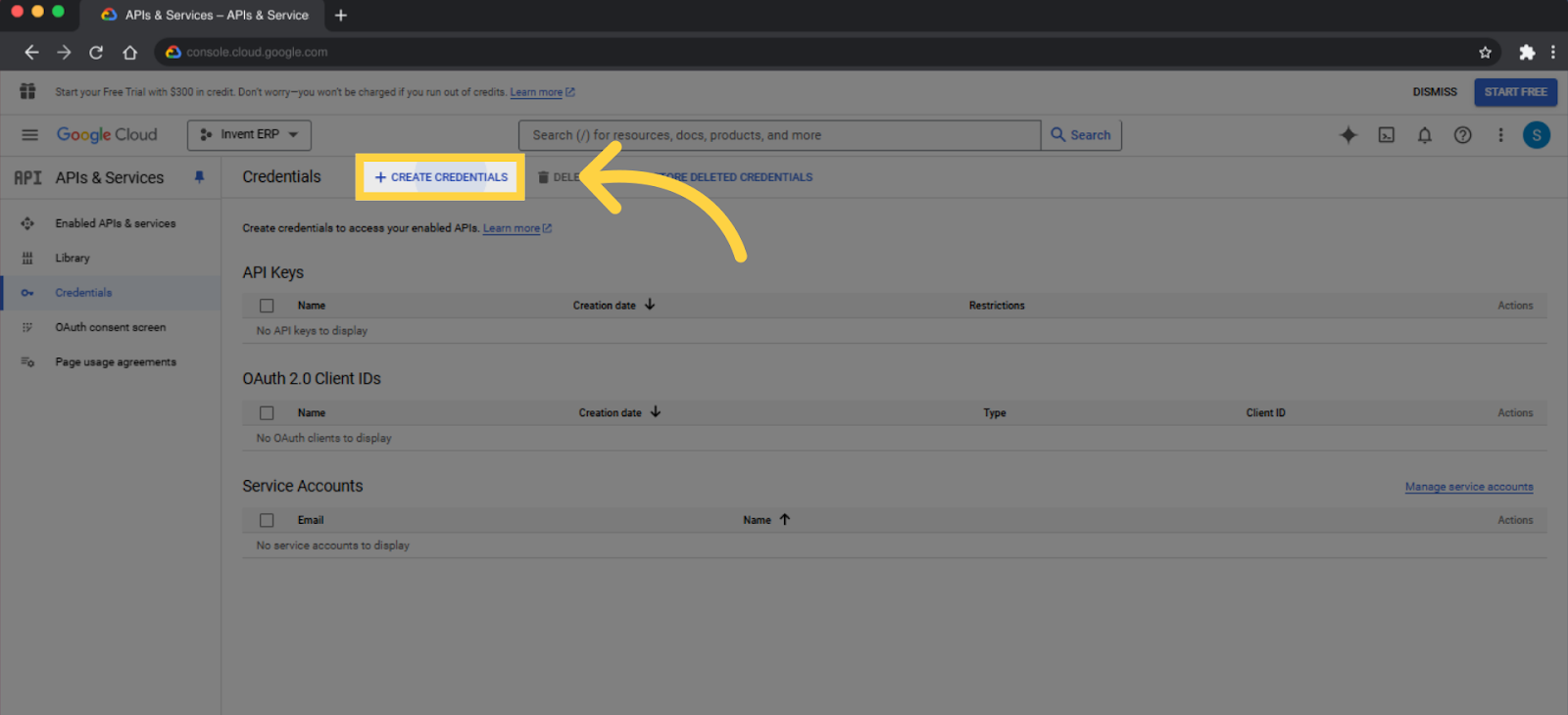Open the help question mark icon
The image size is (1568, 715).
[1462, 135]
